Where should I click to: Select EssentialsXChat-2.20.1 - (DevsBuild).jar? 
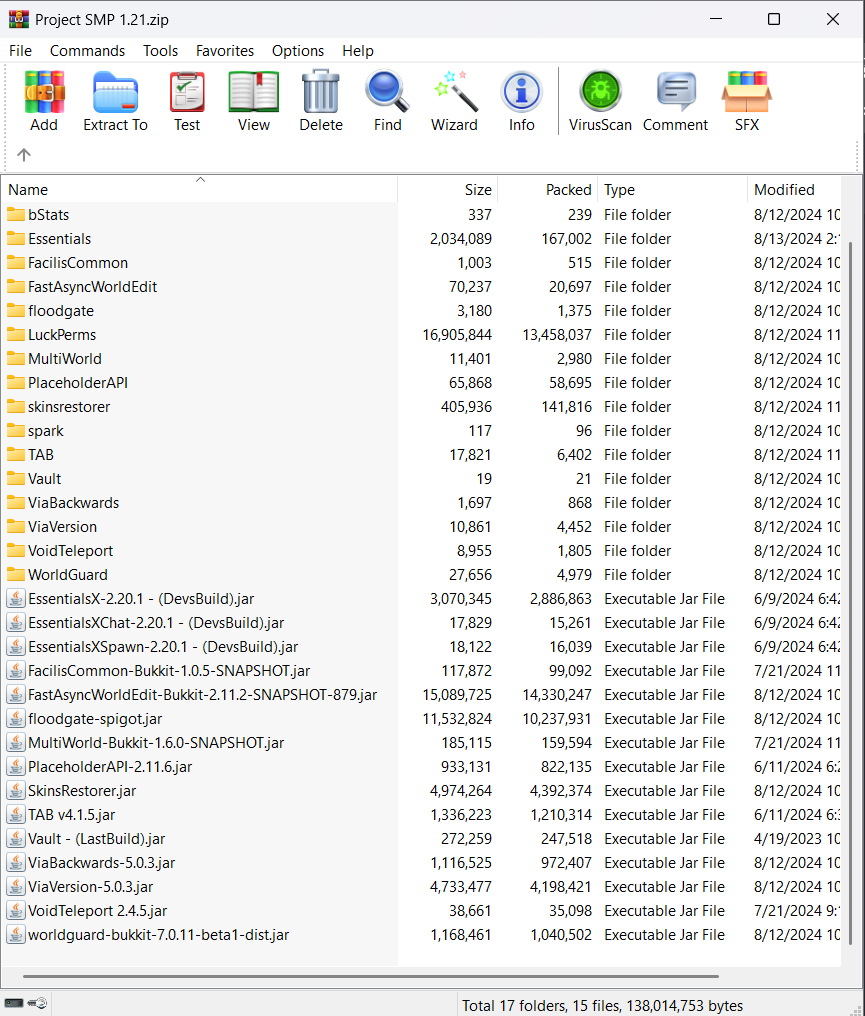(x=421, y=623)
